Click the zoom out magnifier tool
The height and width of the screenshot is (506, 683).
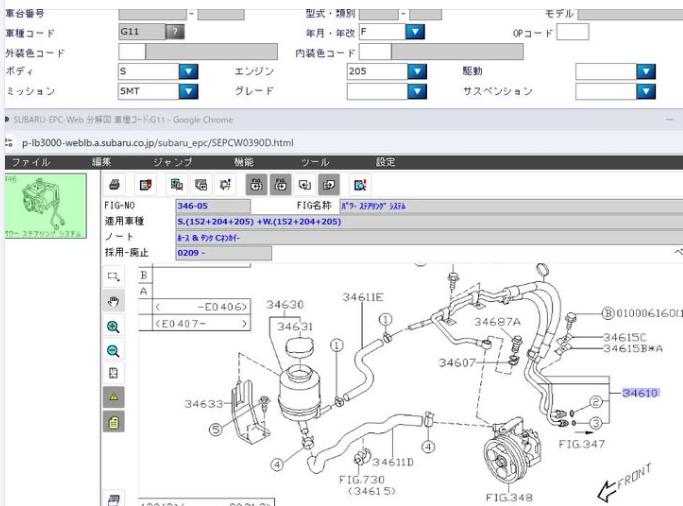pos(113,350)
